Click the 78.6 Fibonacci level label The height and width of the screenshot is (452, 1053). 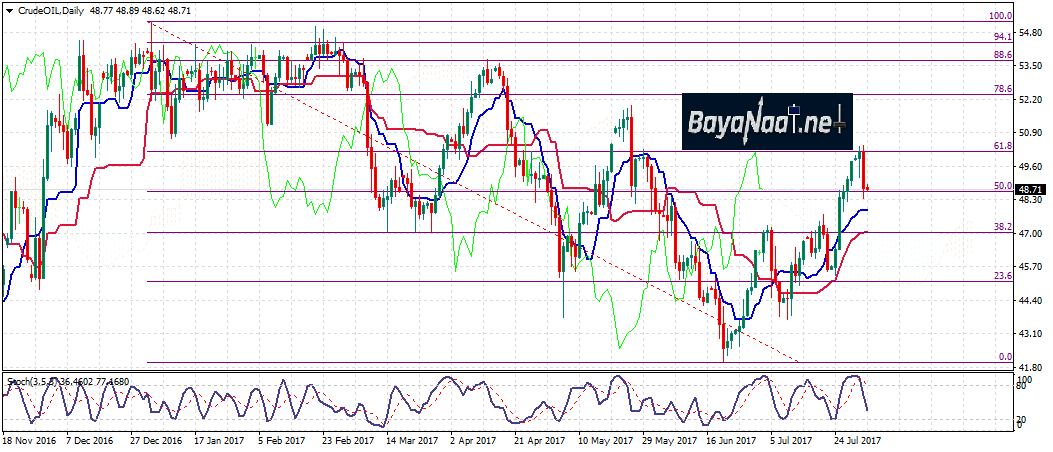click(x=1003, y=89)
